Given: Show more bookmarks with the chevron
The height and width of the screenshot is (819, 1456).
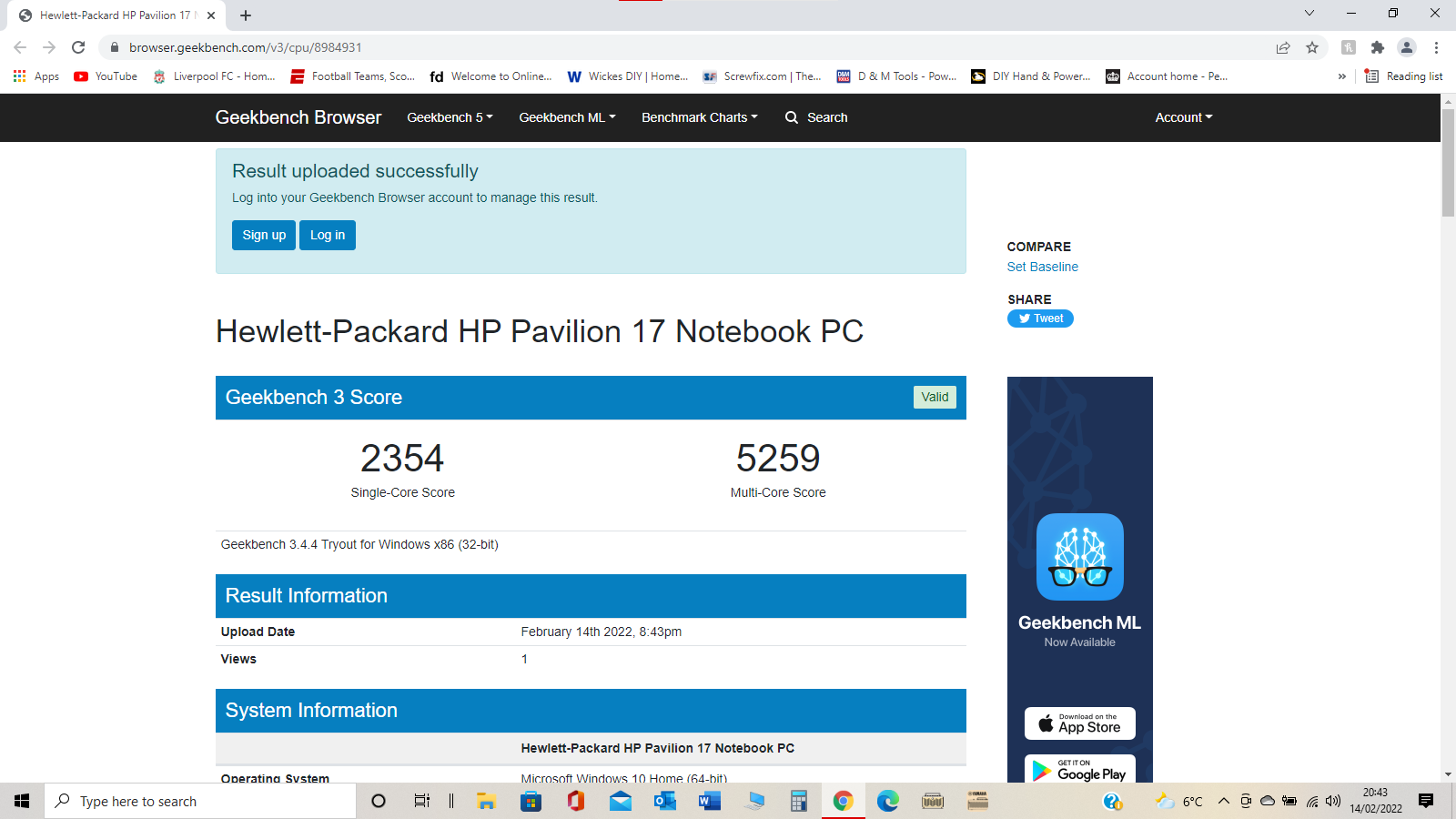Looking at the screenshot, I should pos(1341,76).
